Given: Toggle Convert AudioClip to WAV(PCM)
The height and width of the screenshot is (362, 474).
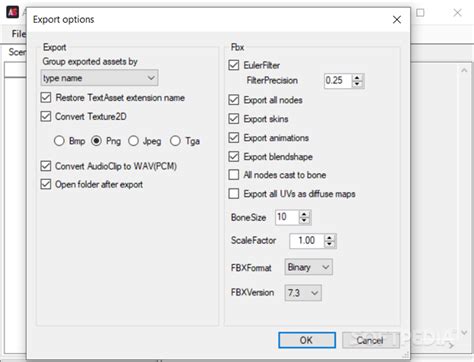Looking at the screenshot, I should point(46,166).
